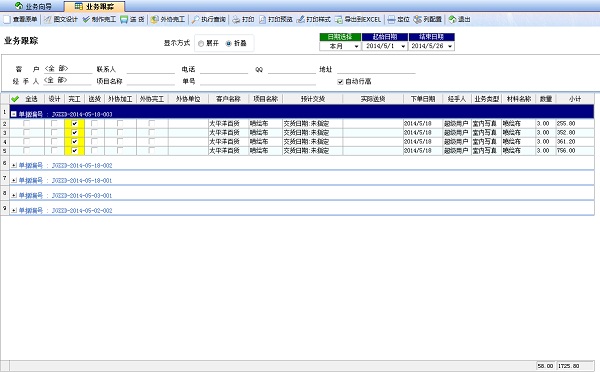Expand order group 2014-05-18-002
Image resolution: width=600 pixels, height=372 pixels.
(14, 165)
